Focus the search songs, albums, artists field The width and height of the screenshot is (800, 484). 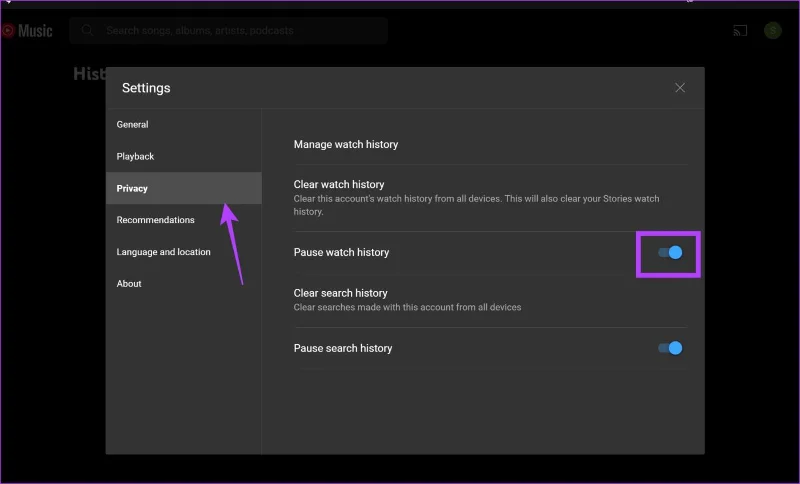click(x=229, y=31)
